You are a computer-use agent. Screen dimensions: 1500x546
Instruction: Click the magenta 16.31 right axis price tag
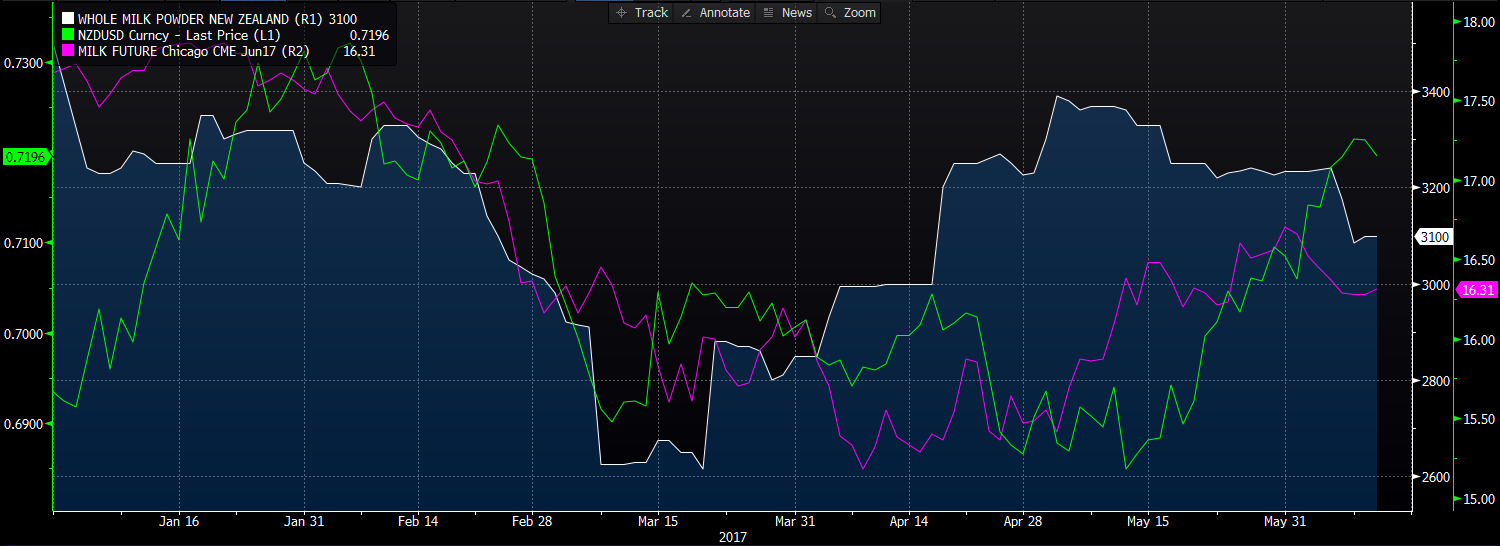point(1477,290)
